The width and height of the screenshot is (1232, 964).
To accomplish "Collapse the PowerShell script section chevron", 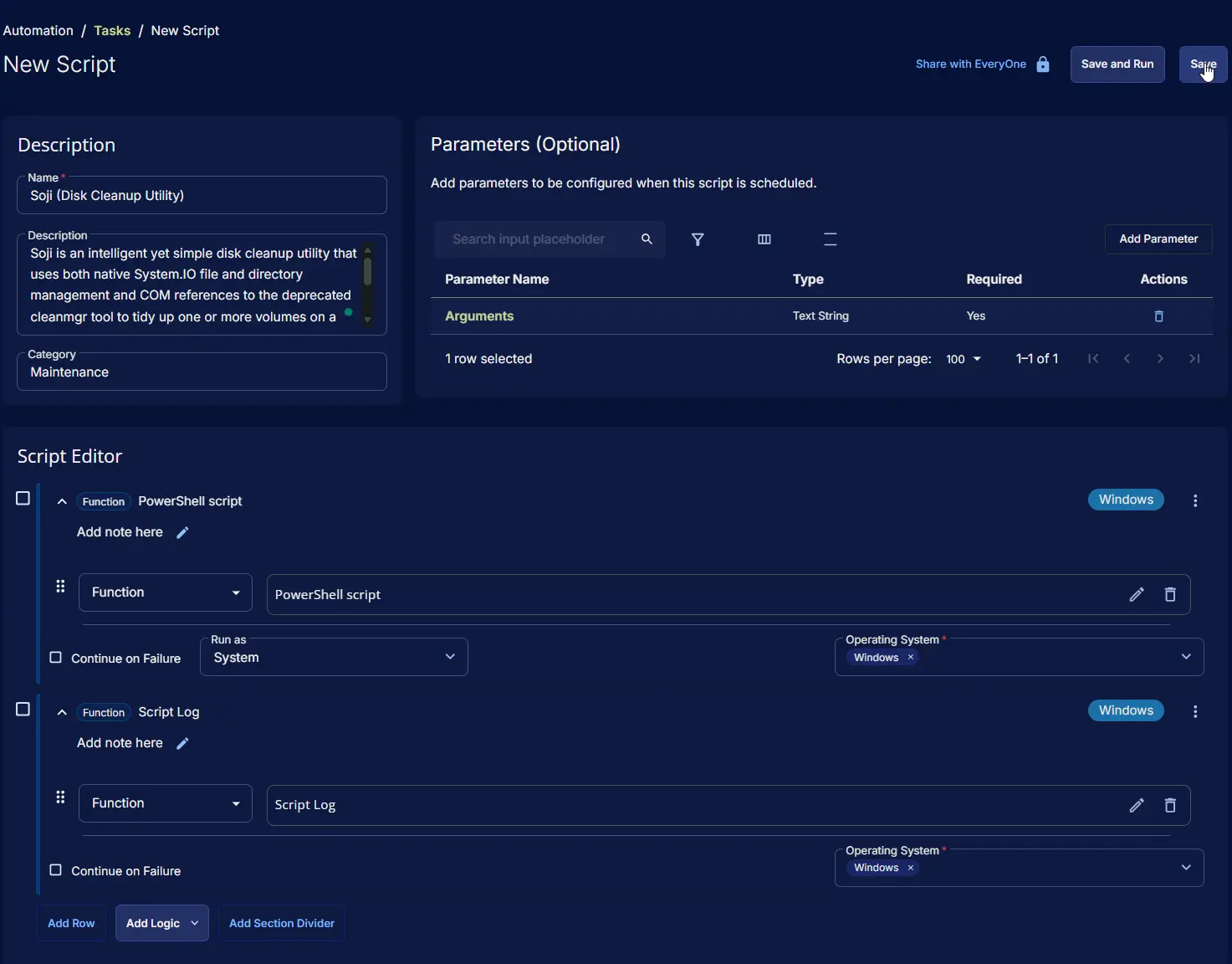I will (x=62, y=501).
